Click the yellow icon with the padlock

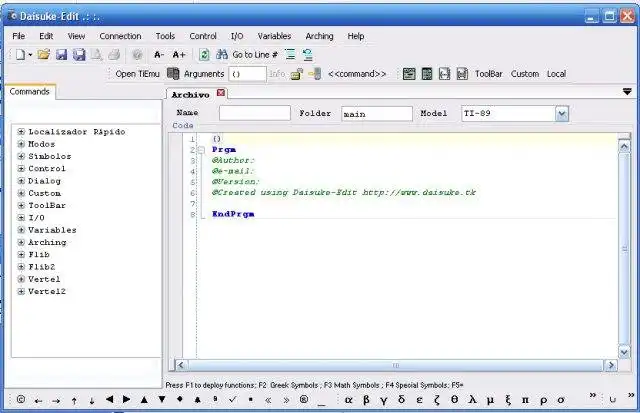(x=297, y=74)
